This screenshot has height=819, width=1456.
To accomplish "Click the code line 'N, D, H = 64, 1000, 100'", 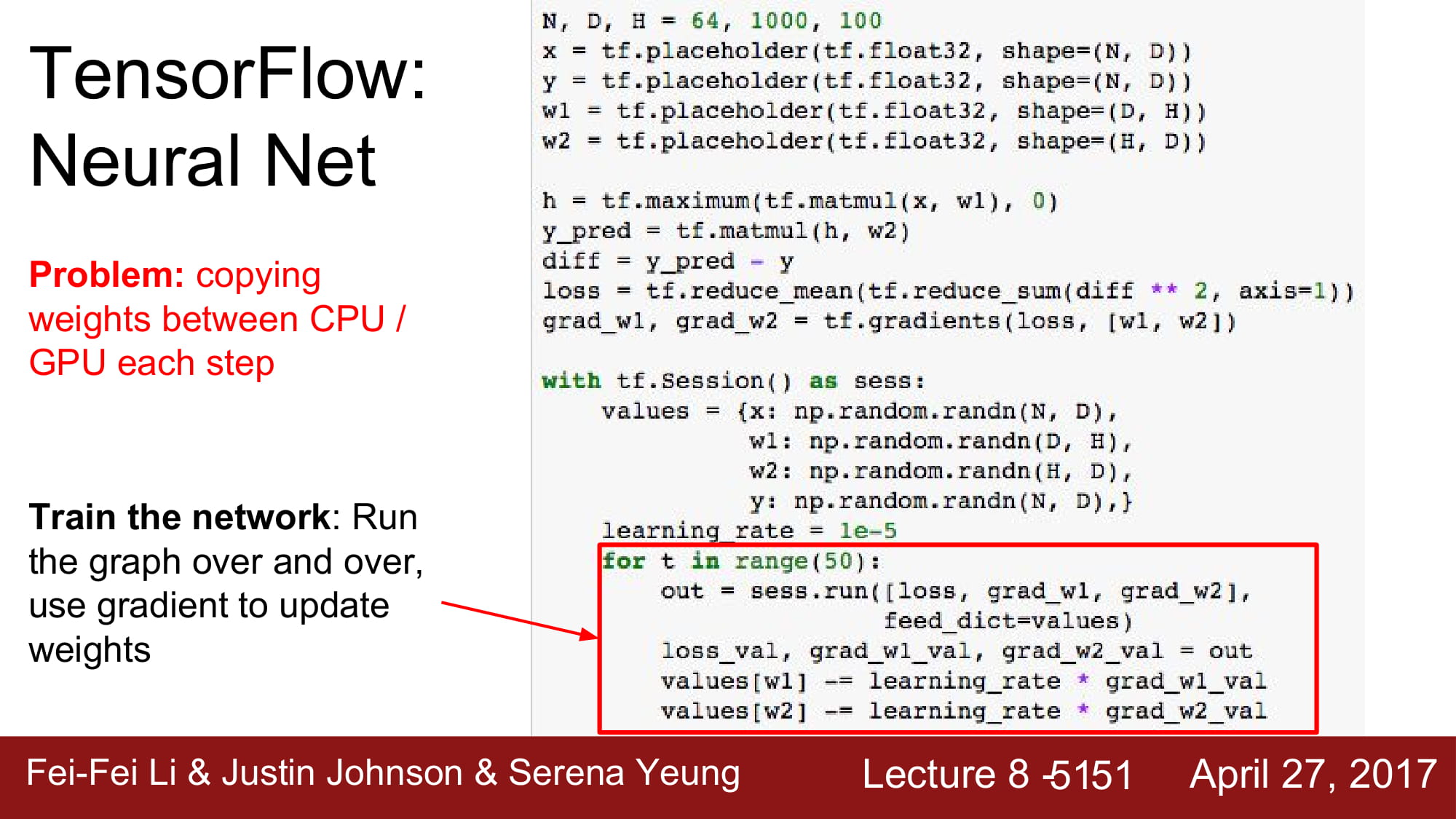I will [x=711, y=21].
